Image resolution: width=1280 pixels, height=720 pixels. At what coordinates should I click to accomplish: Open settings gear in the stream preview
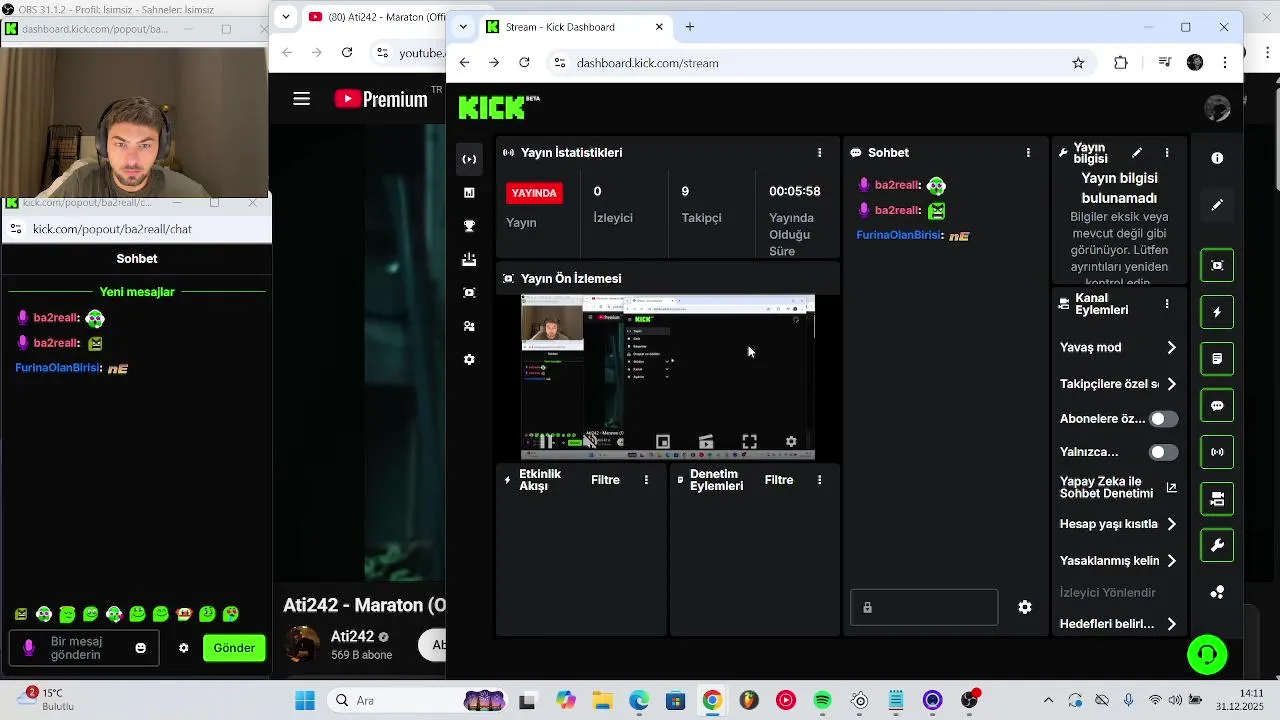tap(791, 441)
